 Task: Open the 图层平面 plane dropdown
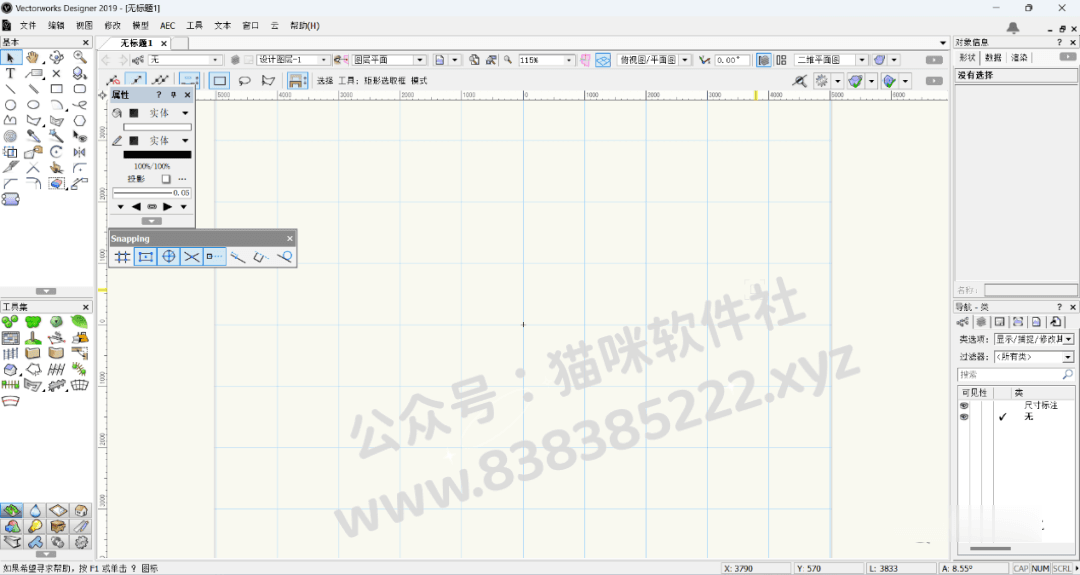(389, 60)
